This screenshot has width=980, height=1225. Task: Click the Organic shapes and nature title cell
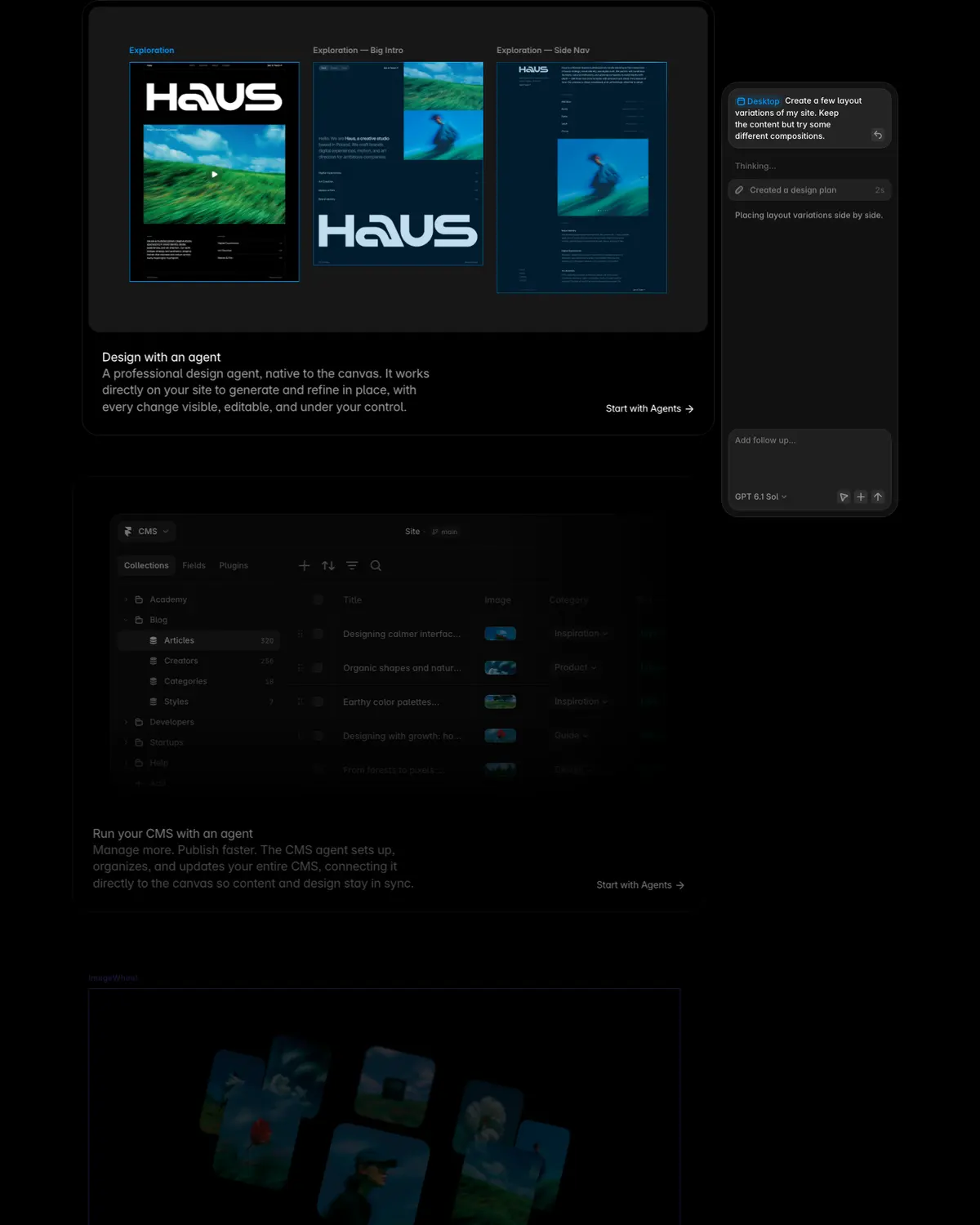click(x=402, y=668)
